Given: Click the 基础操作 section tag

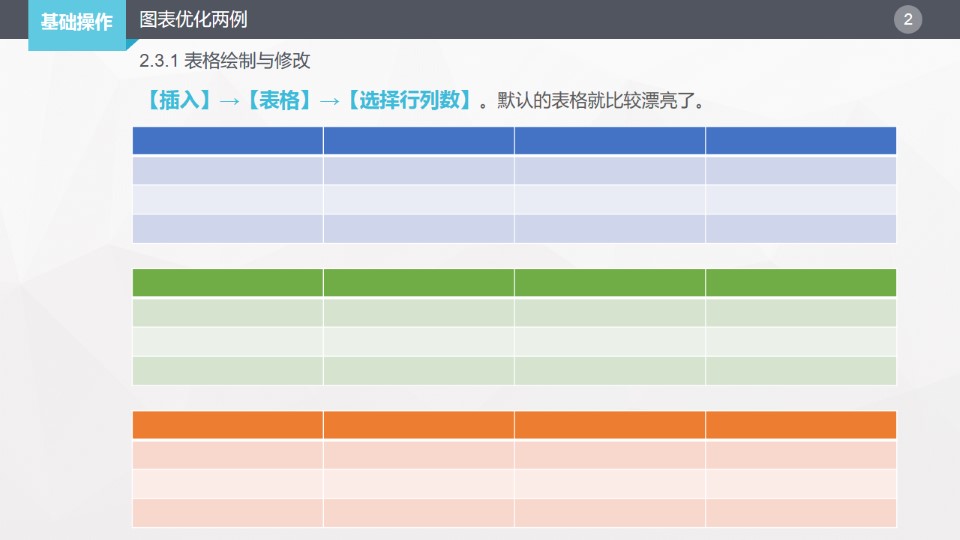Looking at the screenshot, I should click(x=76, y=22).
